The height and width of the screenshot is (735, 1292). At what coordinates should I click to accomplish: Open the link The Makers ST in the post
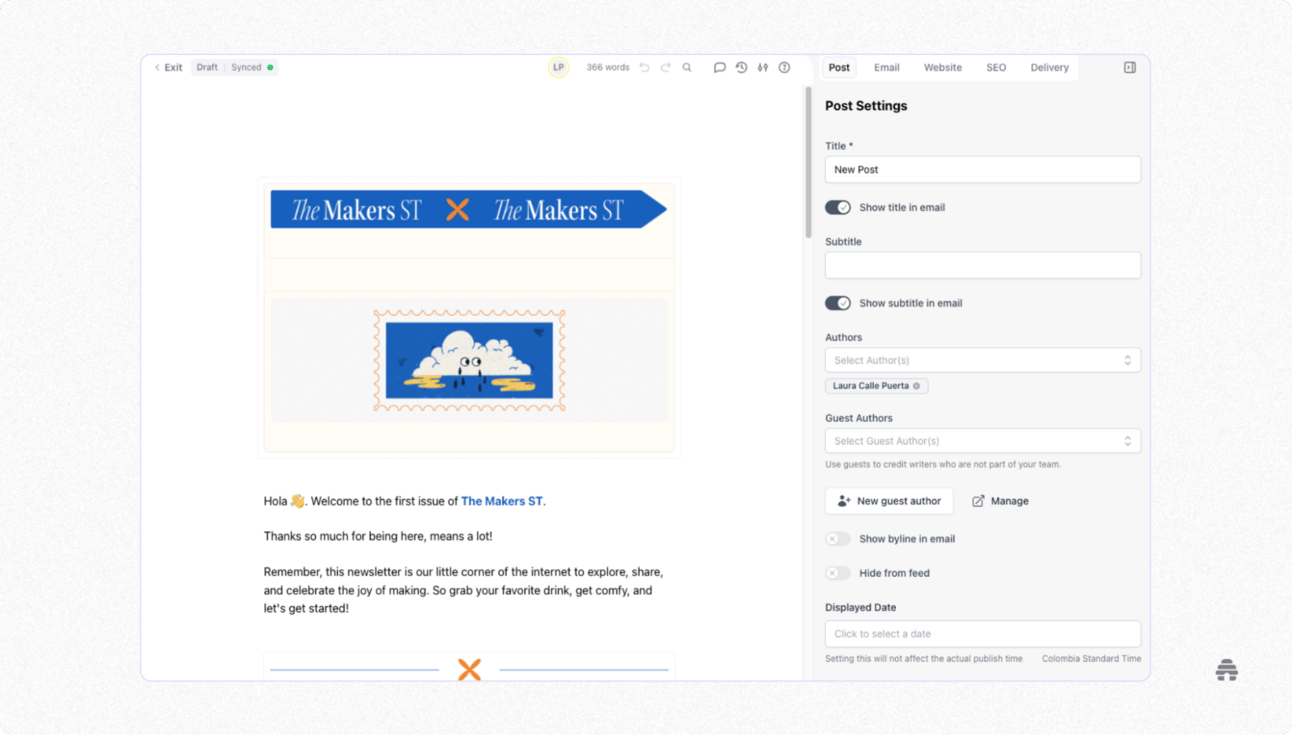[502, 501]
